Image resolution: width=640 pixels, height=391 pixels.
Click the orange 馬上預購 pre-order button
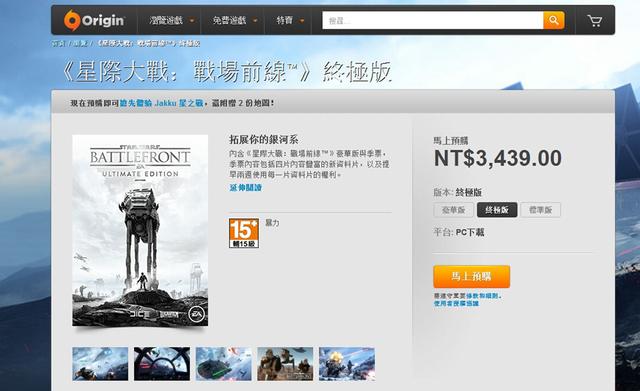(471, 276)
